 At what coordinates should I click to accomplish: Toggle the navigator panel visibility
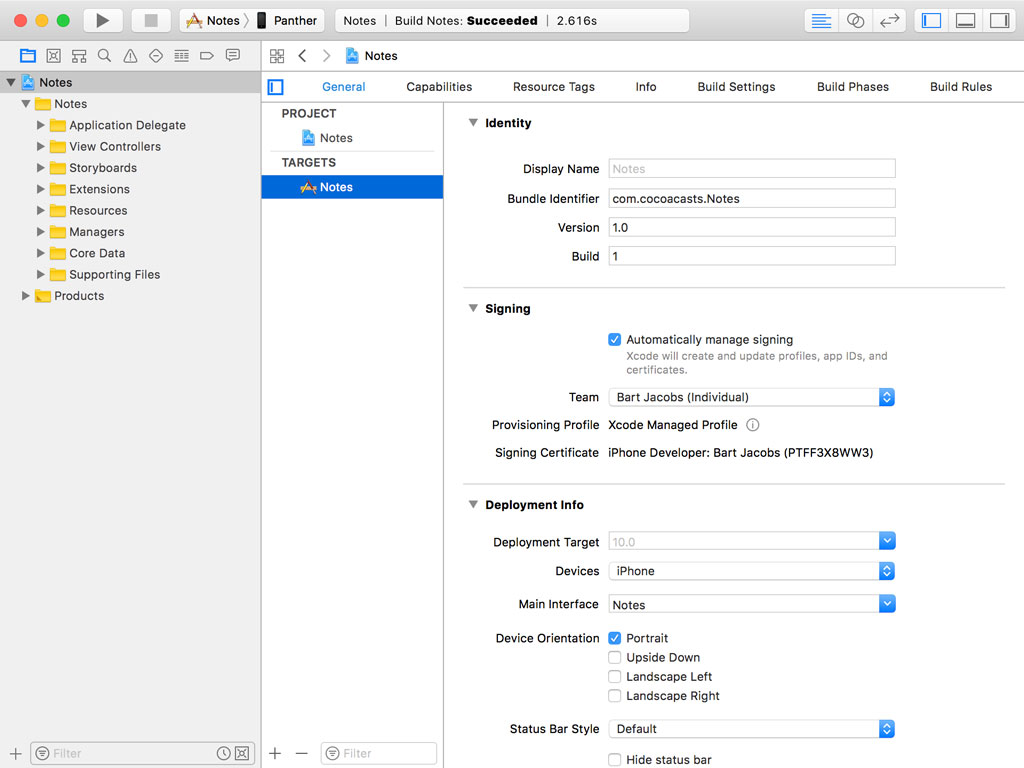pyautogui.click(x=931, y=21)
